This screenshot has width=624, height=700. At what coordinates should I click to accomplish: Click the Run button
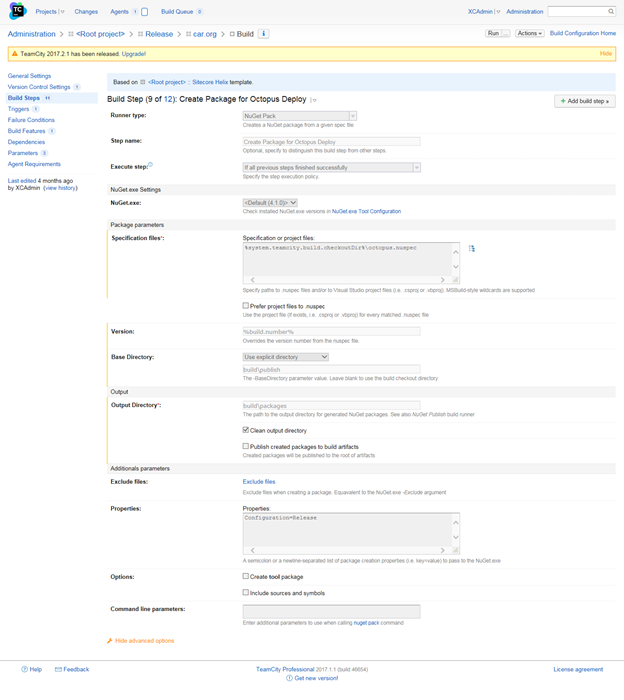click(493, 33)
